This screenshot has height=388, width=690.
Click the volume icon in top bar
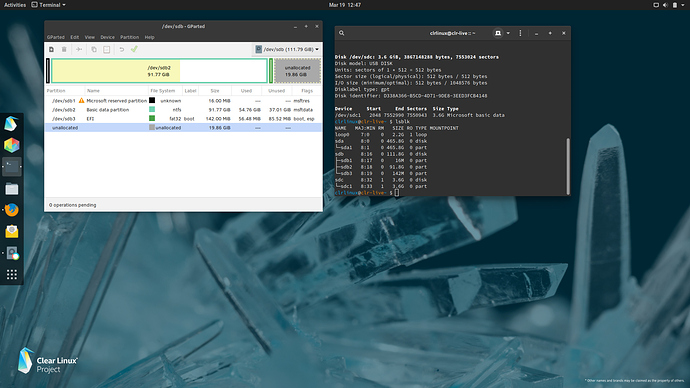point(665,5)
